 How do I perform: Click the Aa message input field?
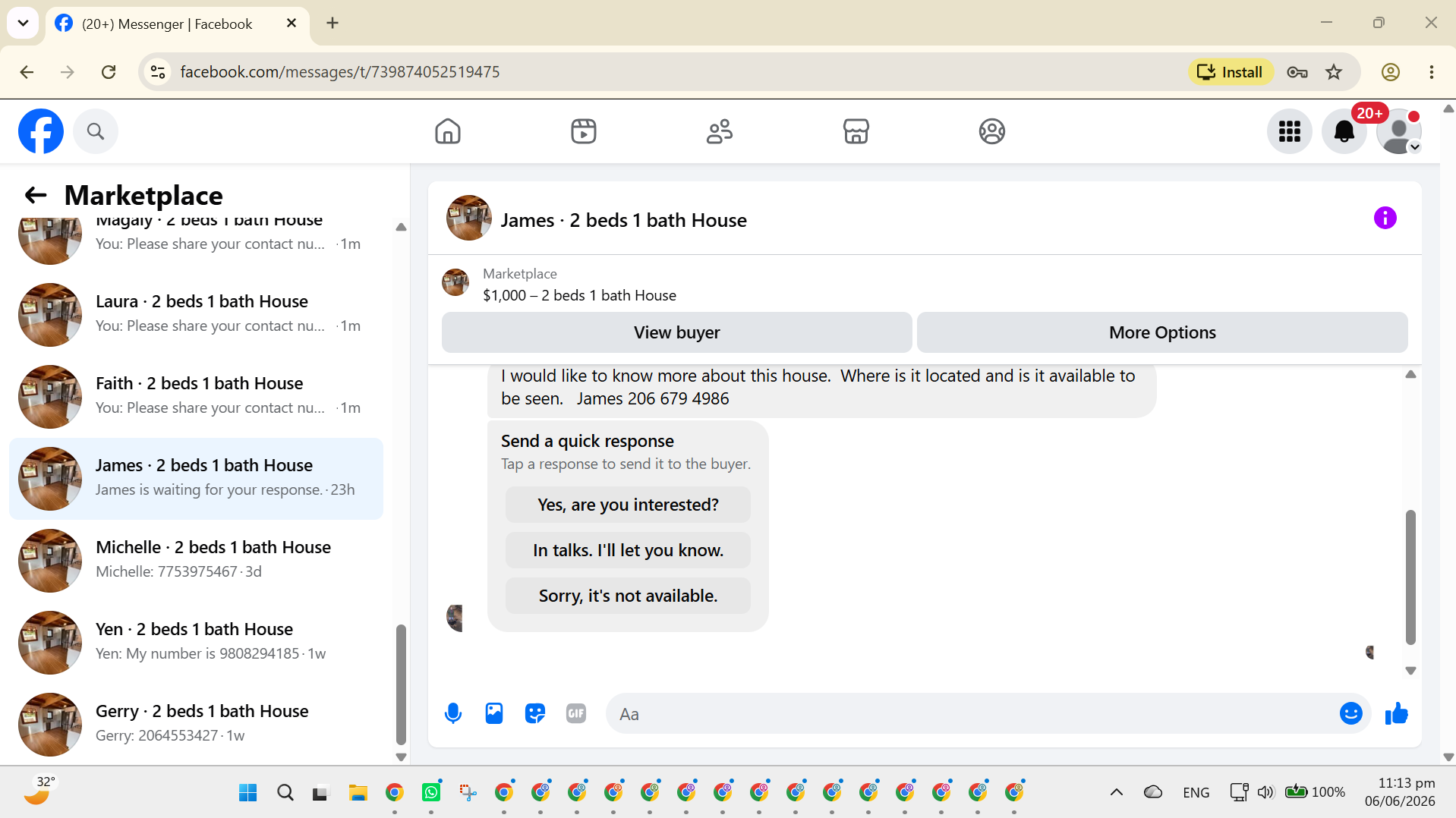click(x=972, y=713)
